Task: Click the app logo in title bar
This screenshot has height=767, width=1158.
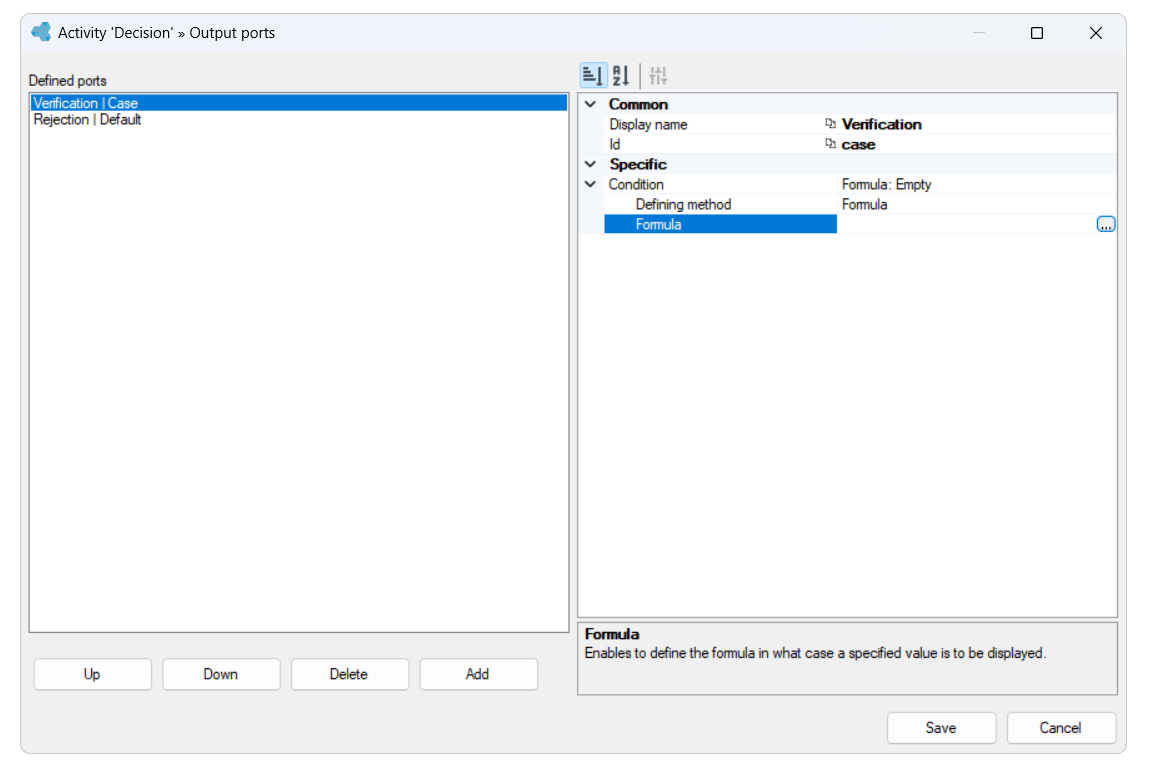Action: coord(41,32)
